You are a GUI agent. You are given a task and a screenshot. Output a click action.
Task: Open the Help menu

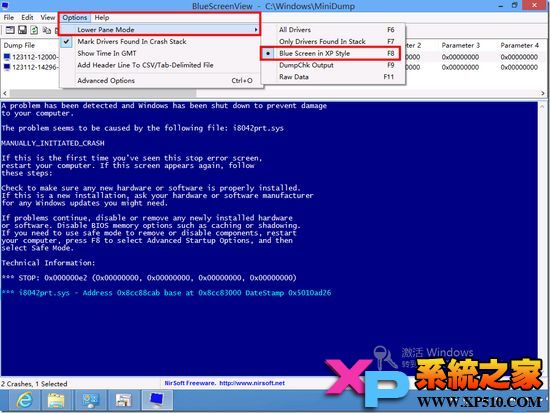click(102, 18)
